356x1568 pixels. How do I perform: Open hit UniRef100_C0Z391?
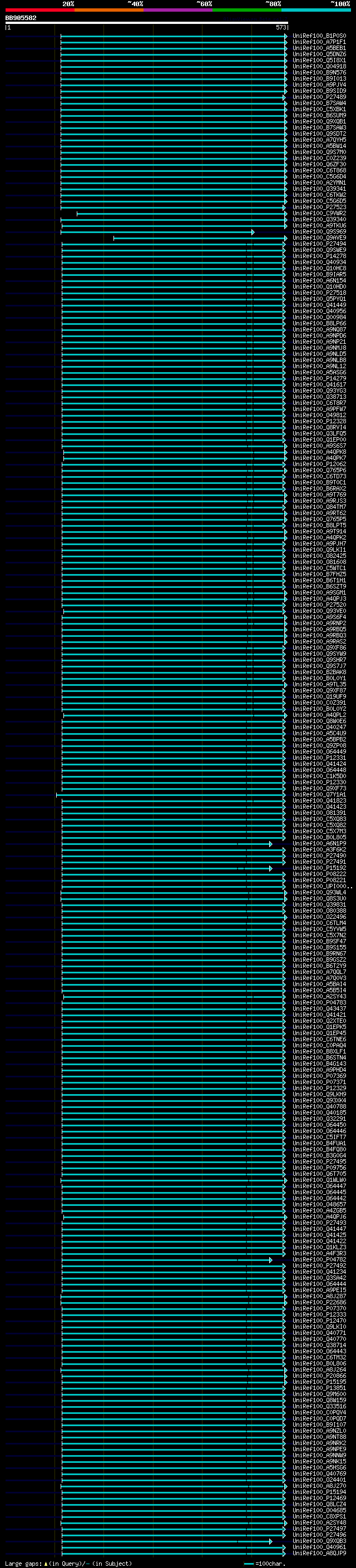(x=319, y=703)
